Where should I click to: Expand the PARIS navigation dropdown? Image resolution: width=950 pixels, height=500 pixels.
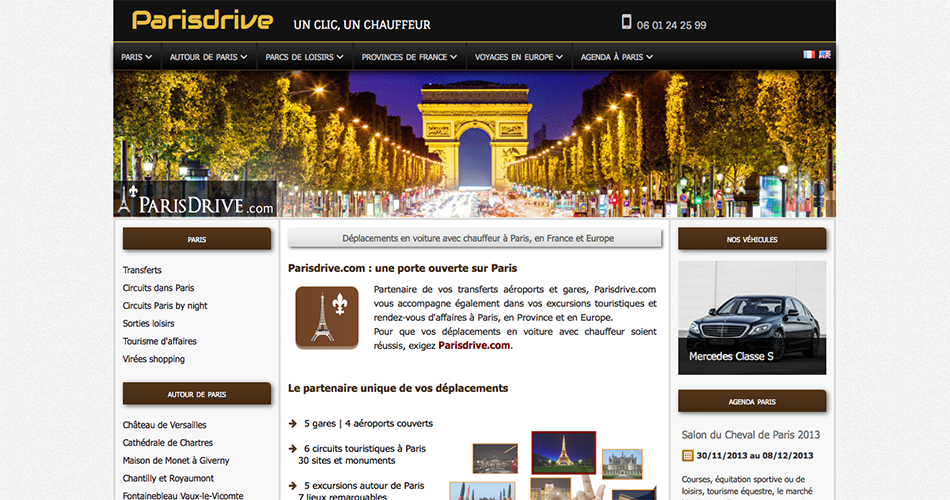136,57
